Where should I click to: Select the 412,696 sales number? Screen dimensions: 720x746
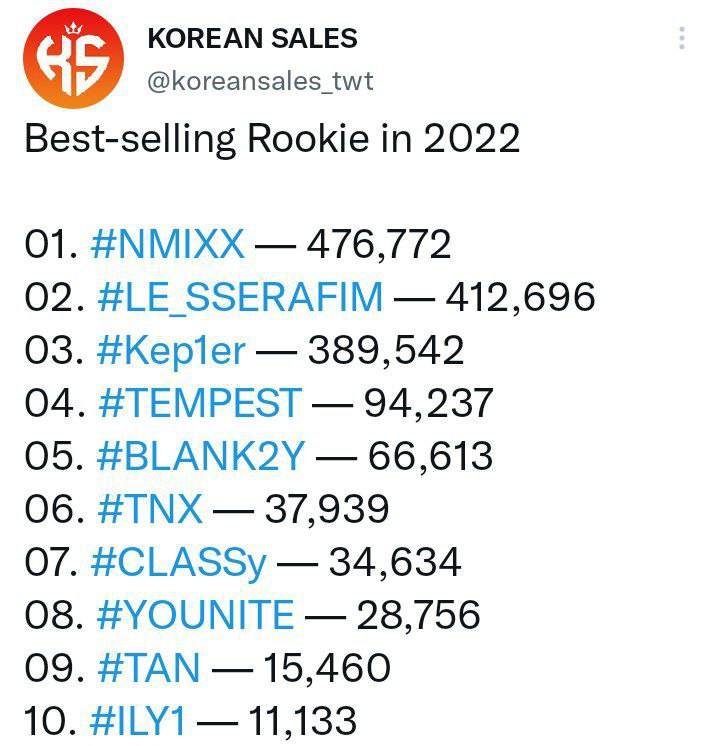coord(523,297)
